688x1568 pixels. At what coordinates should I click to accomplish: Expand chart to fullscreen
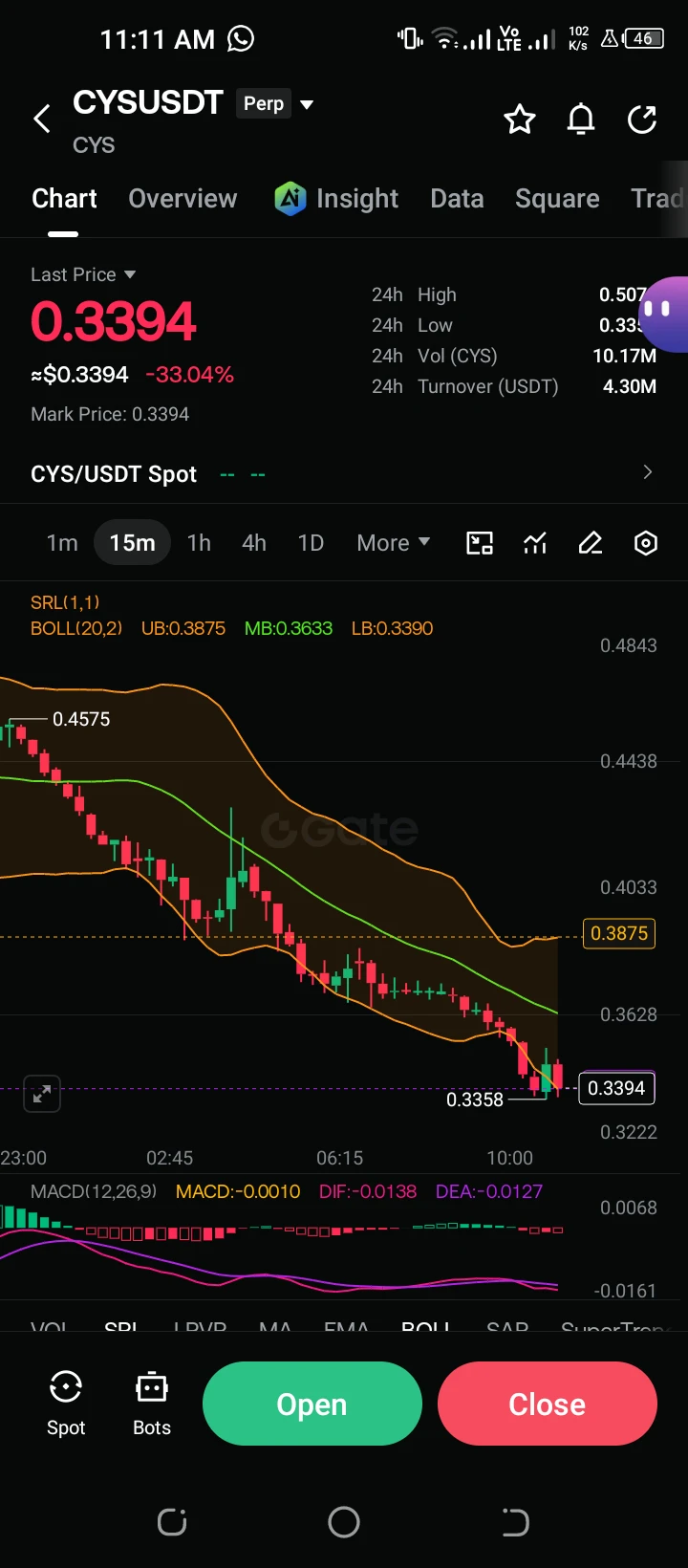coord(42,1094)
